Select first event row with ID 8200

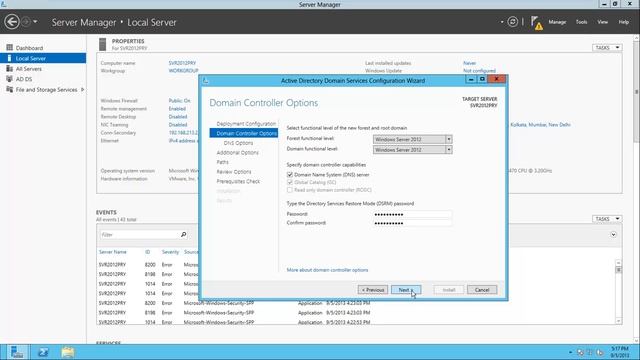point(149,264)
